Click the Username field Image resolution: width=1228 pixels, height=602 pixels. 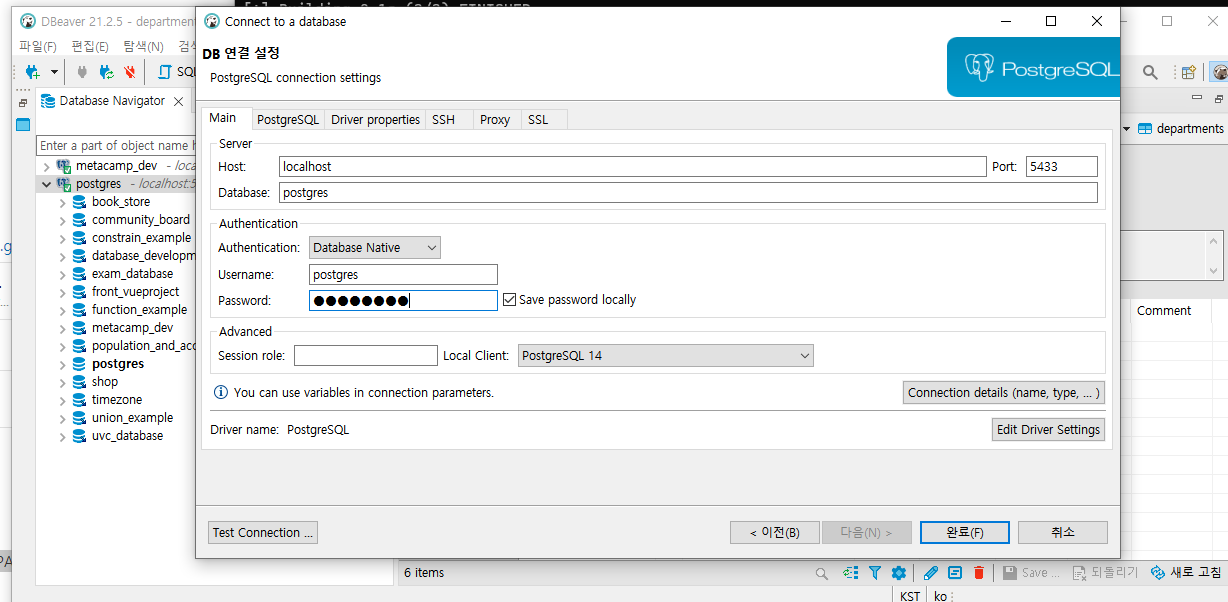(403, 274)
